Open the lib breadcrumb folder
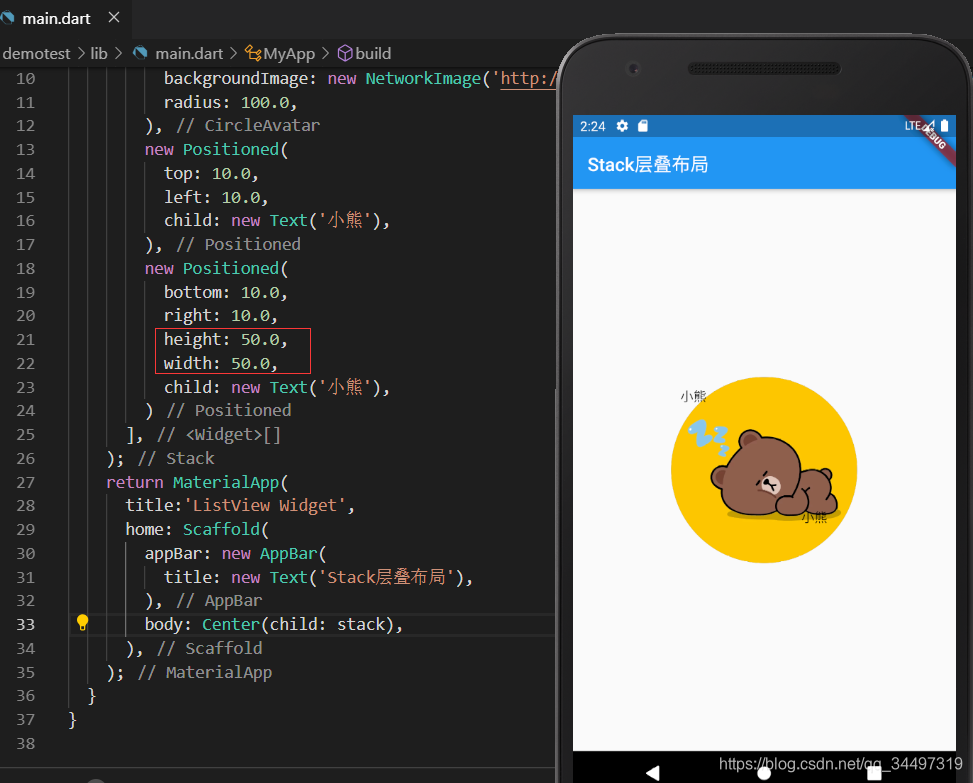The height and width of the screenshot is (783, 973). coord(99,54)
